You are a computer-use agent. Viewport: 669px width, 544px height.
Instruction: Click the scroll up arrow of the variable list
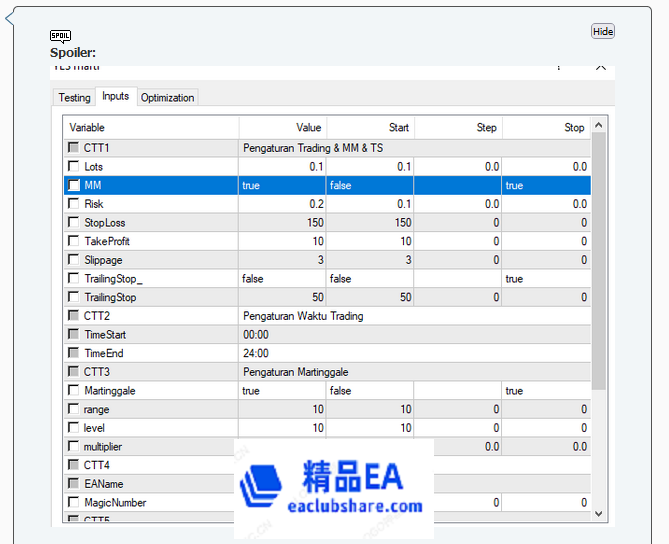point(599,126)
